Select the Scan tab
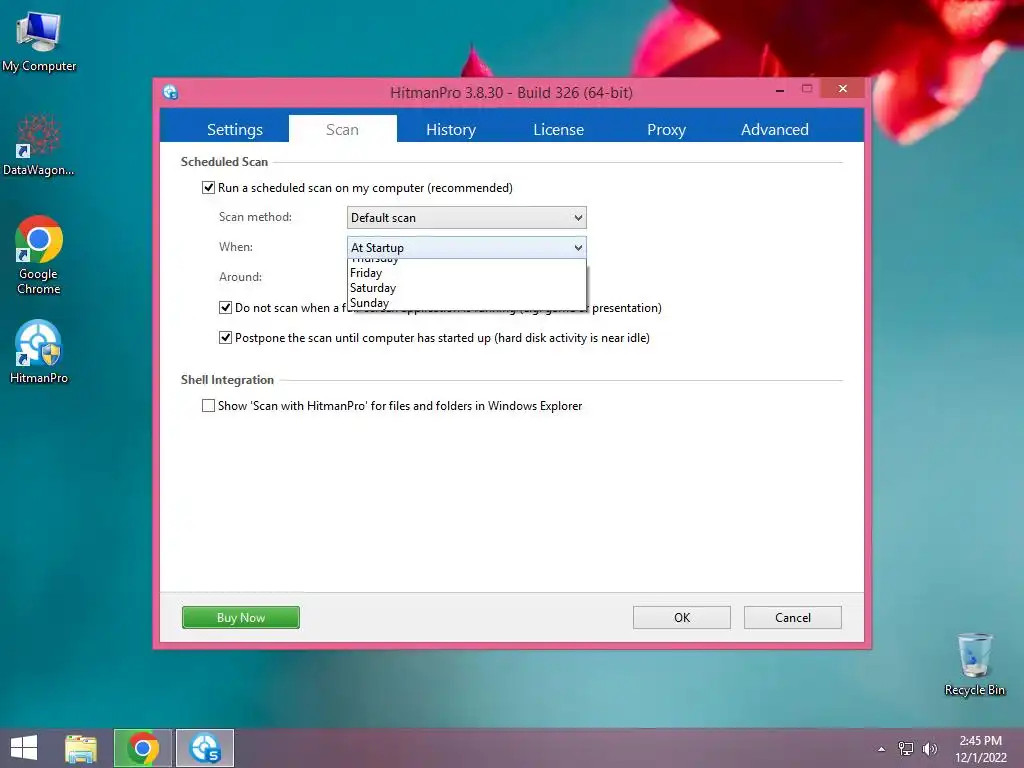1024x768 pixels. 342,129
